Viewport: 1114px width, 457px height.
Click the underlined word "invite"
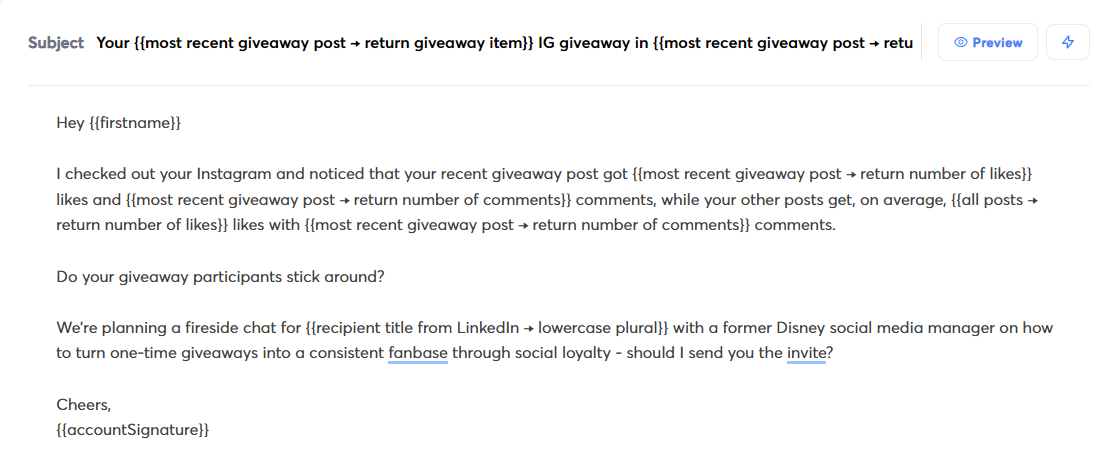point(806,353)
